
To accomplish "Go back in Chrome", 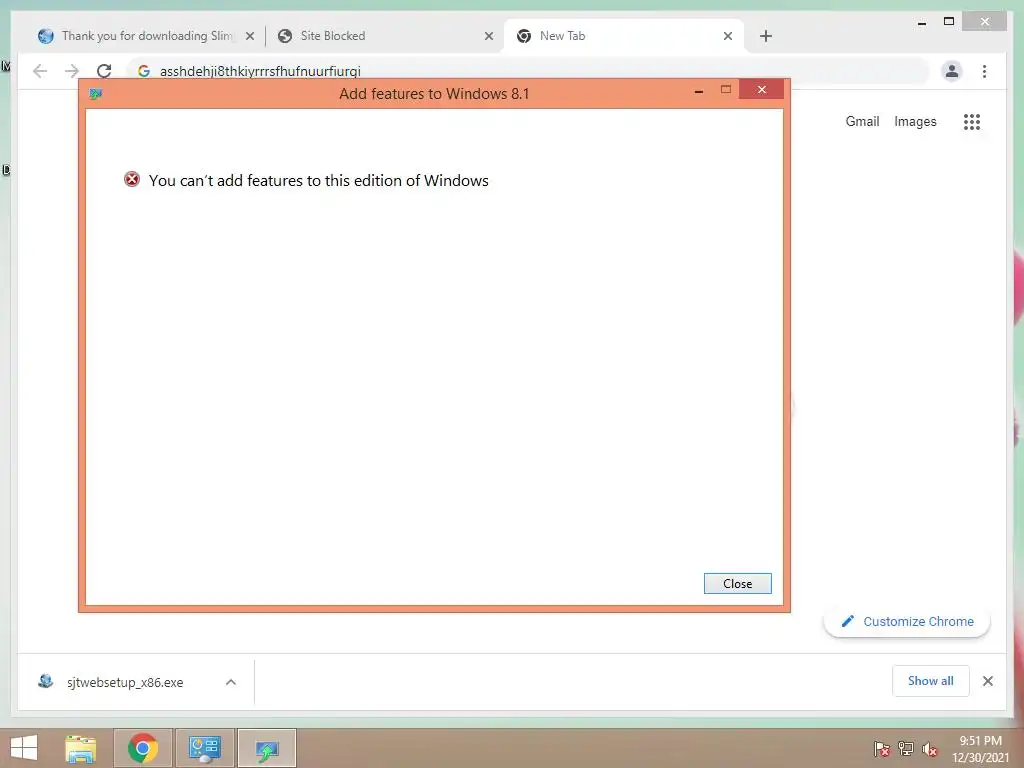I will point(40,71).
